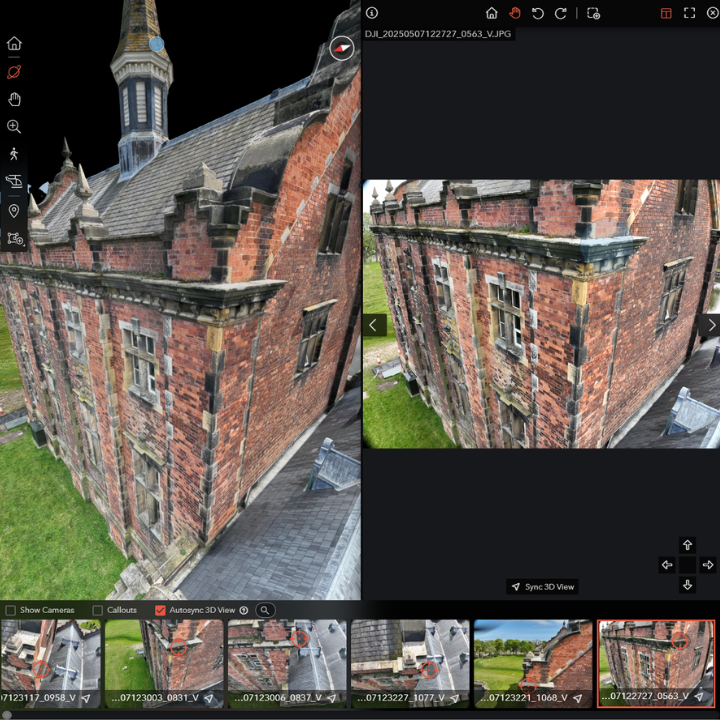
Task: Select thumbnail ending 0831_V
Action: point(164,663)
